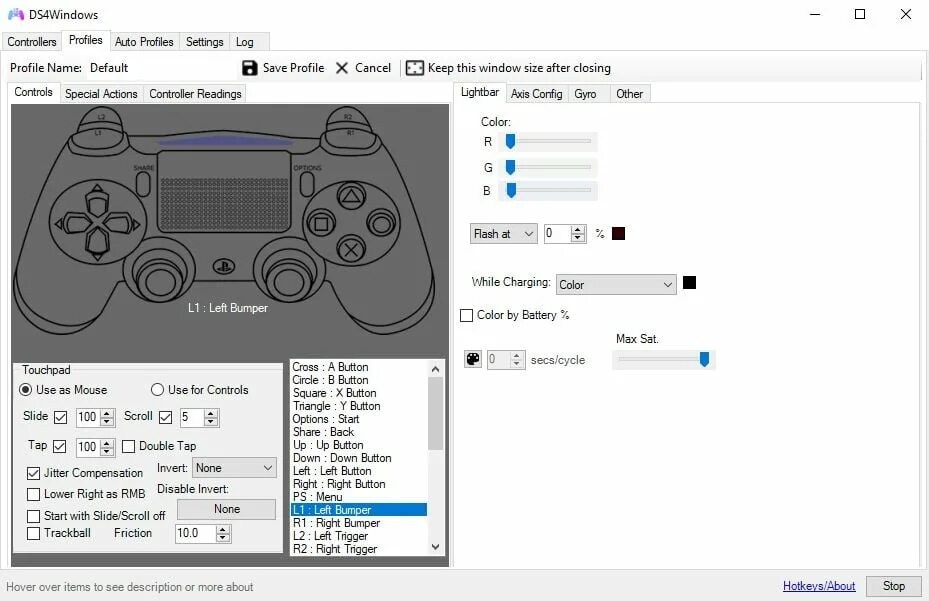The height and width of the screenshot is (601, 929).
Task: Click the Square button on controller image
Action: pyautogui.click(x=322, y=224)
